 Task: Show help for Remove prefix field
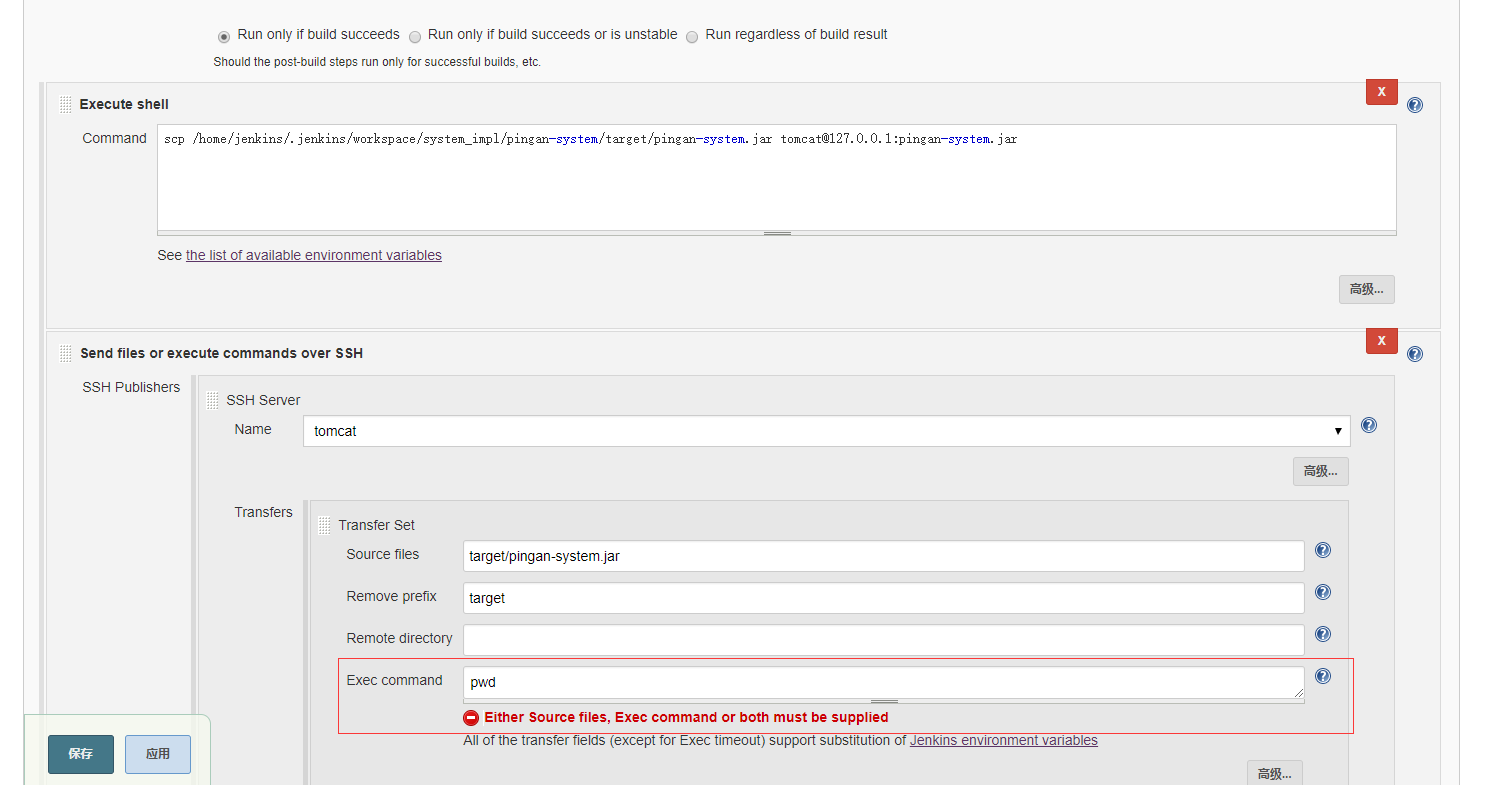coord(1322,592)
